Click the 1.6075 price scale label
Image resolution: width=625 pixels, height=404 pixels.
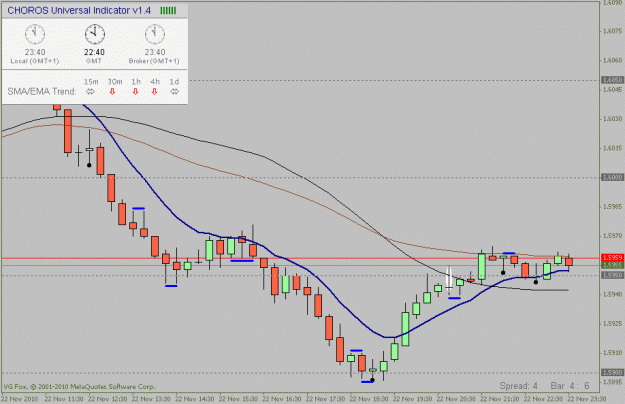613,31
